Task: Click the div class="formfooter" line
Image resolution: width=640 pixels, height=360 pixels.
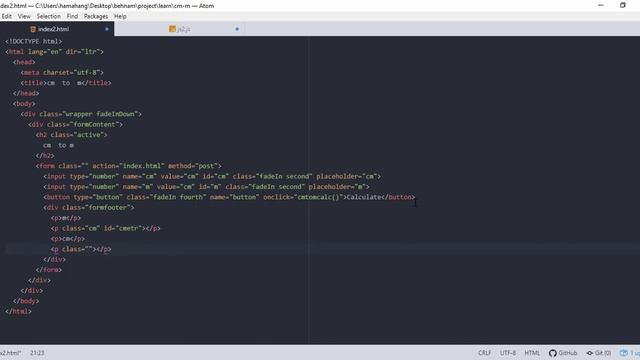Action: point(89,207)
